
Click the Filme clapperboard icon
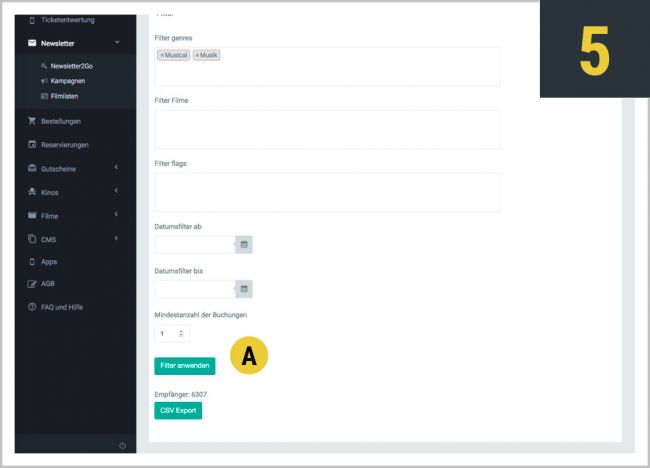(x=32, y=215)
